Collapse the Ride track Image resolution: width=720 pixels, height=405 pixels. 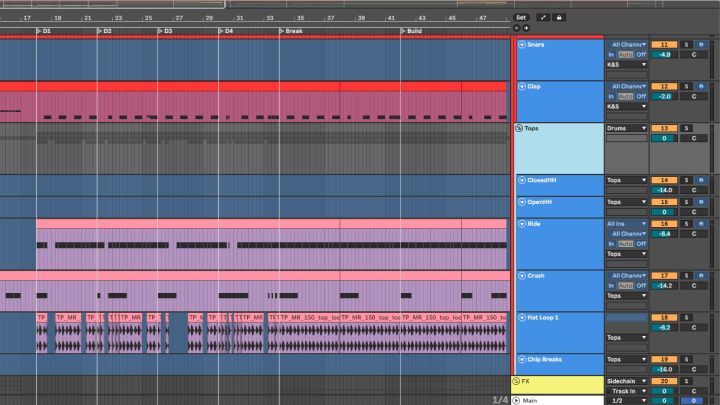(522, 224)
